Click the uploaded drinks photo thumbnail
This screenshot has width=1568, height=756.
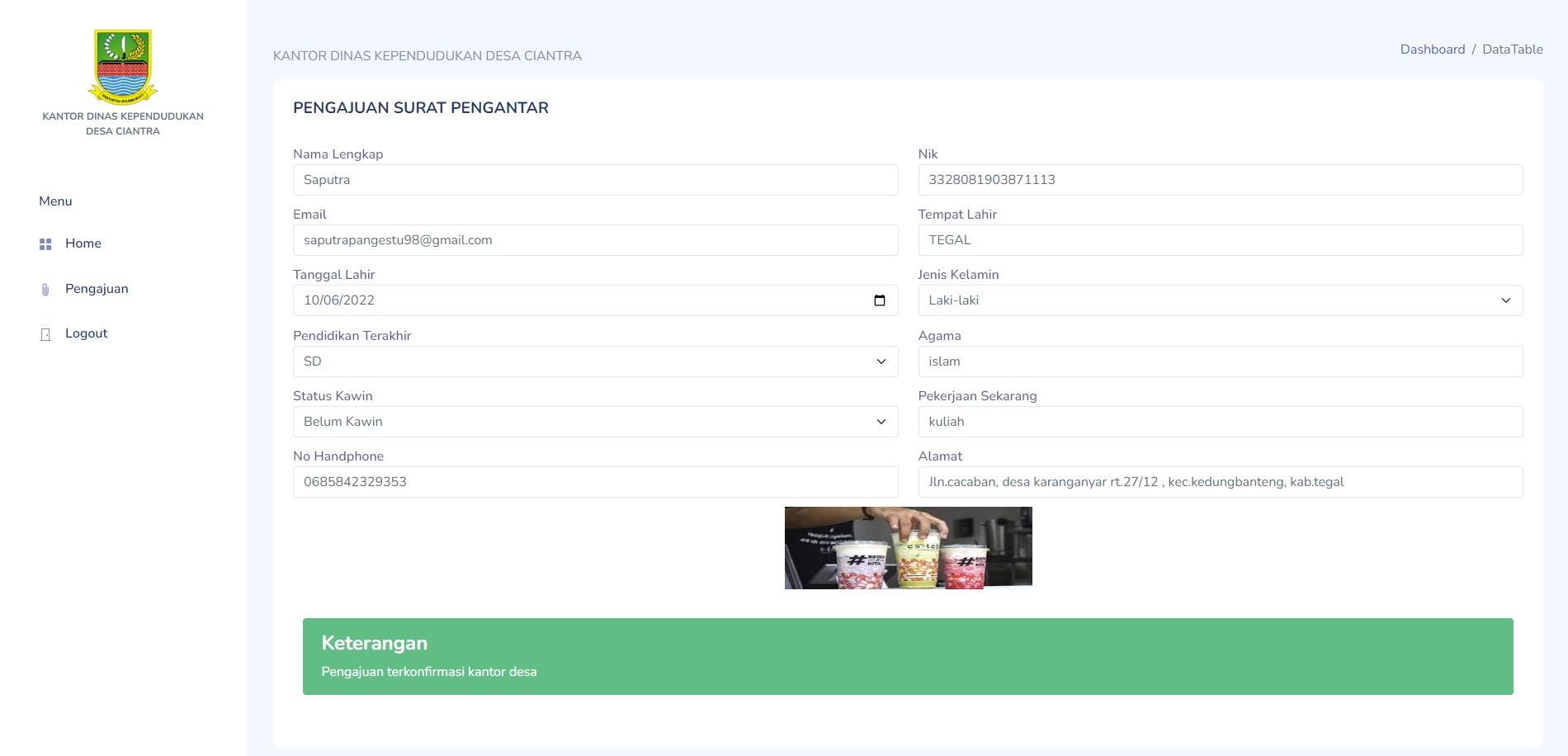(x=908, y=548)
